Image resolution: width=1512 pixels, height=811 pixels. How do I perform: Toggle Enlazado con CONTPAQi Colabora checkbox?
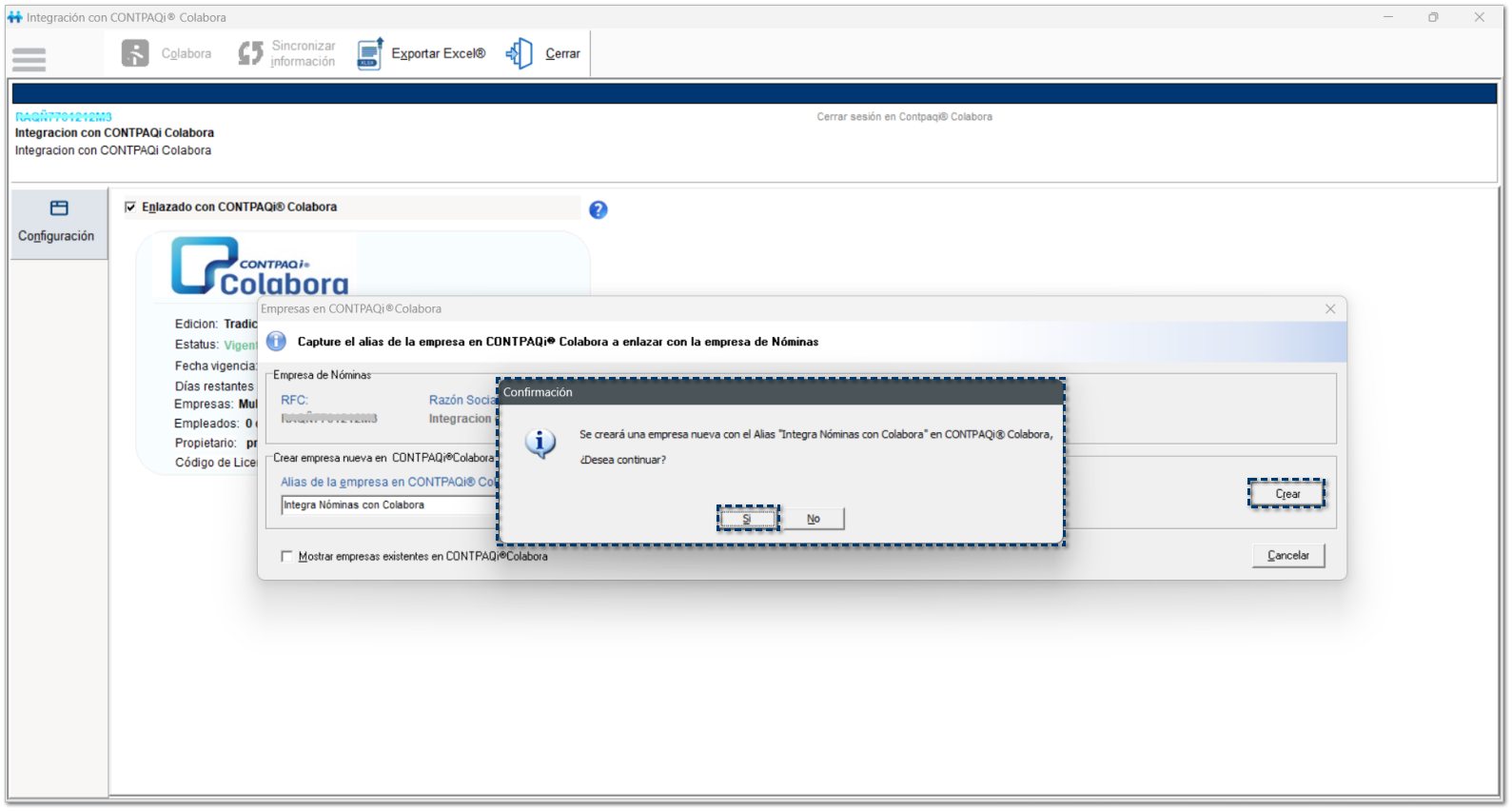click(130, 207)
